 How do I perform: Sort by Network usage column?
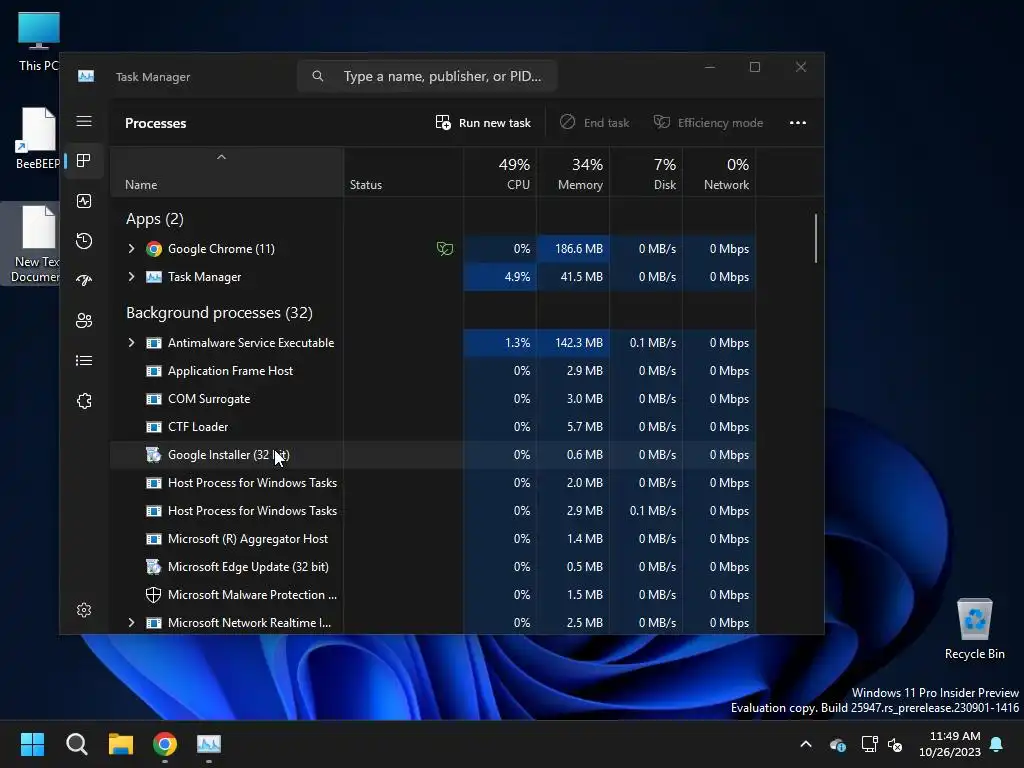pyautogui.click(x=720, y=173)
